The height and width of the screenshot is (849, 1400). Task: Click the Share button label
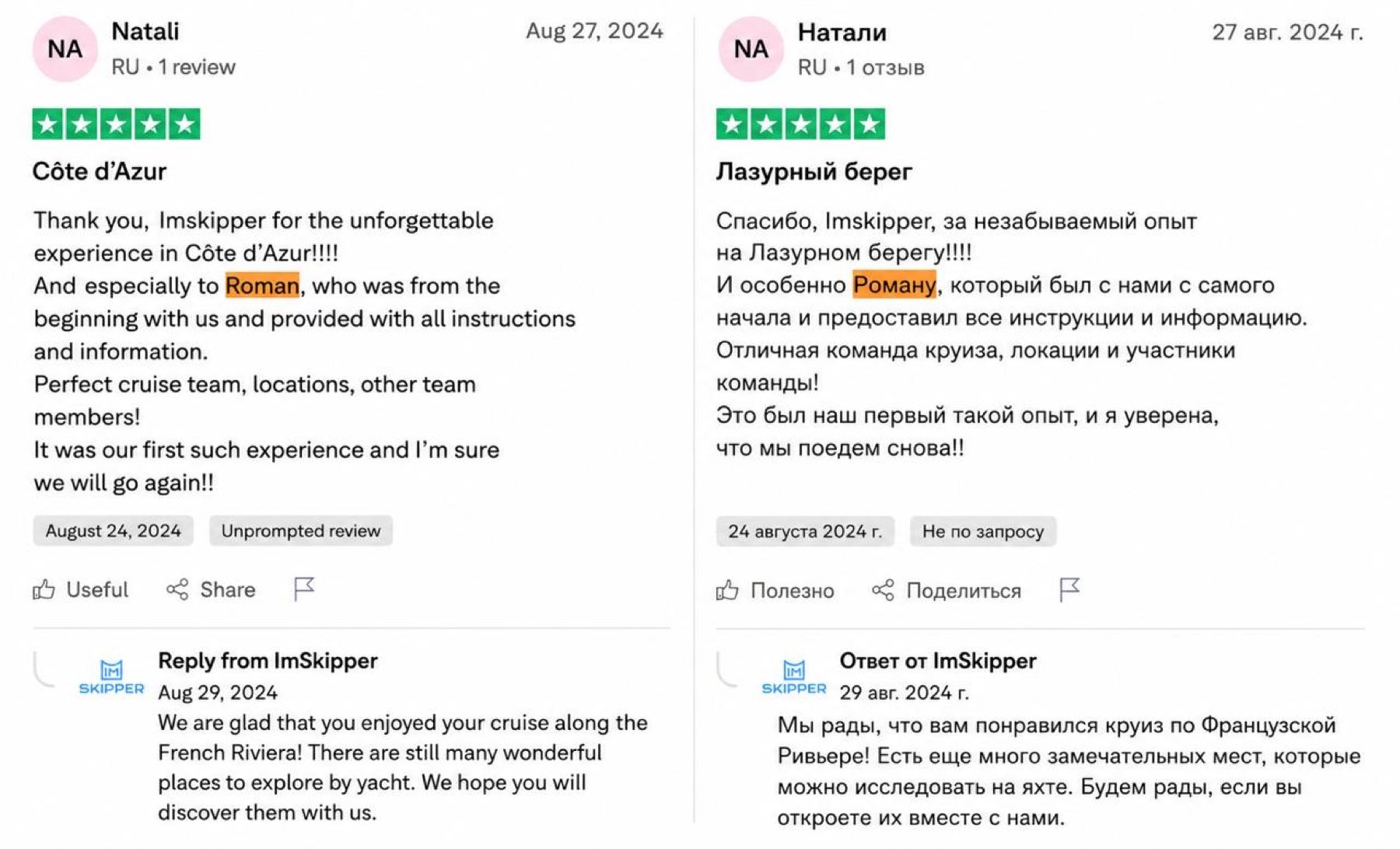click(x=228, y=590)
